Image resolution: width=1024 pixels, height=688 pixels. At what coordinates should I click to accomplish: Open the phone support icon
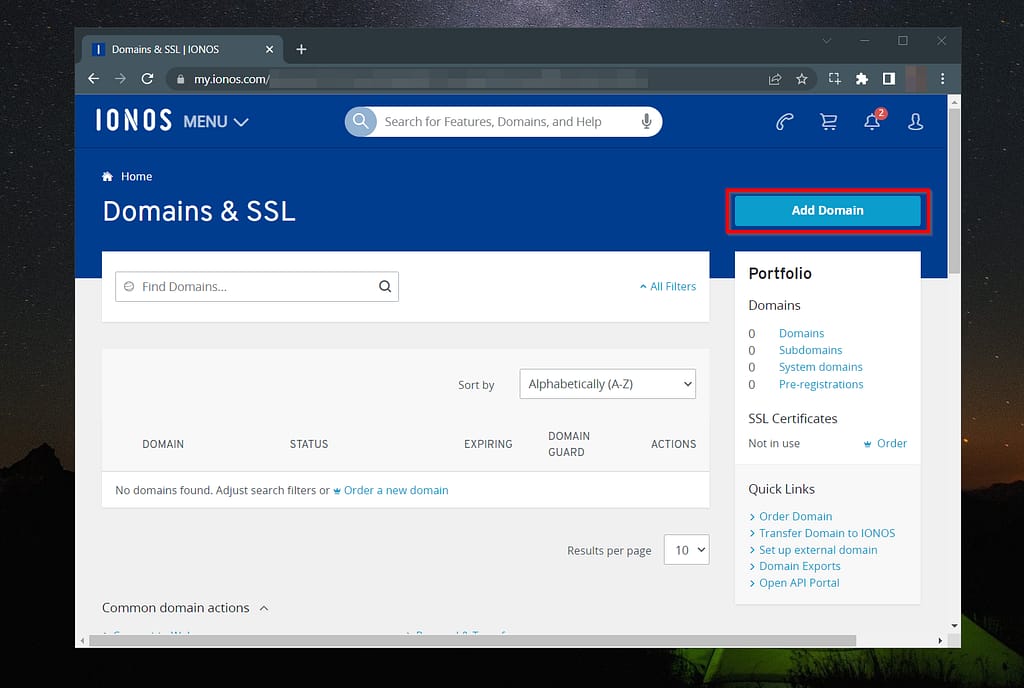tap(784, 121)
